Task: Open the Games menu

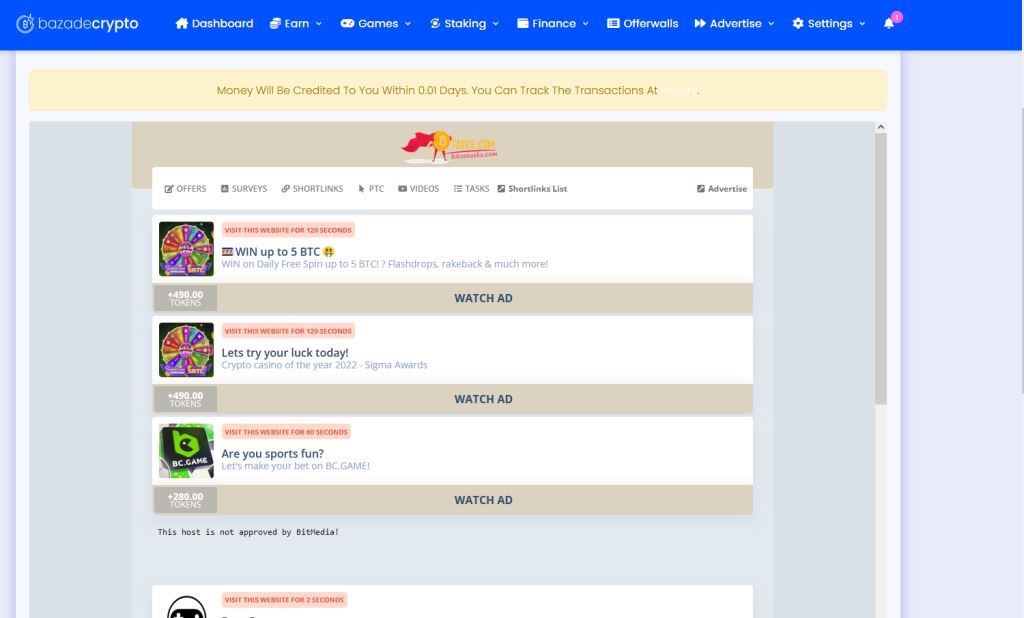Action: (376, 24)
